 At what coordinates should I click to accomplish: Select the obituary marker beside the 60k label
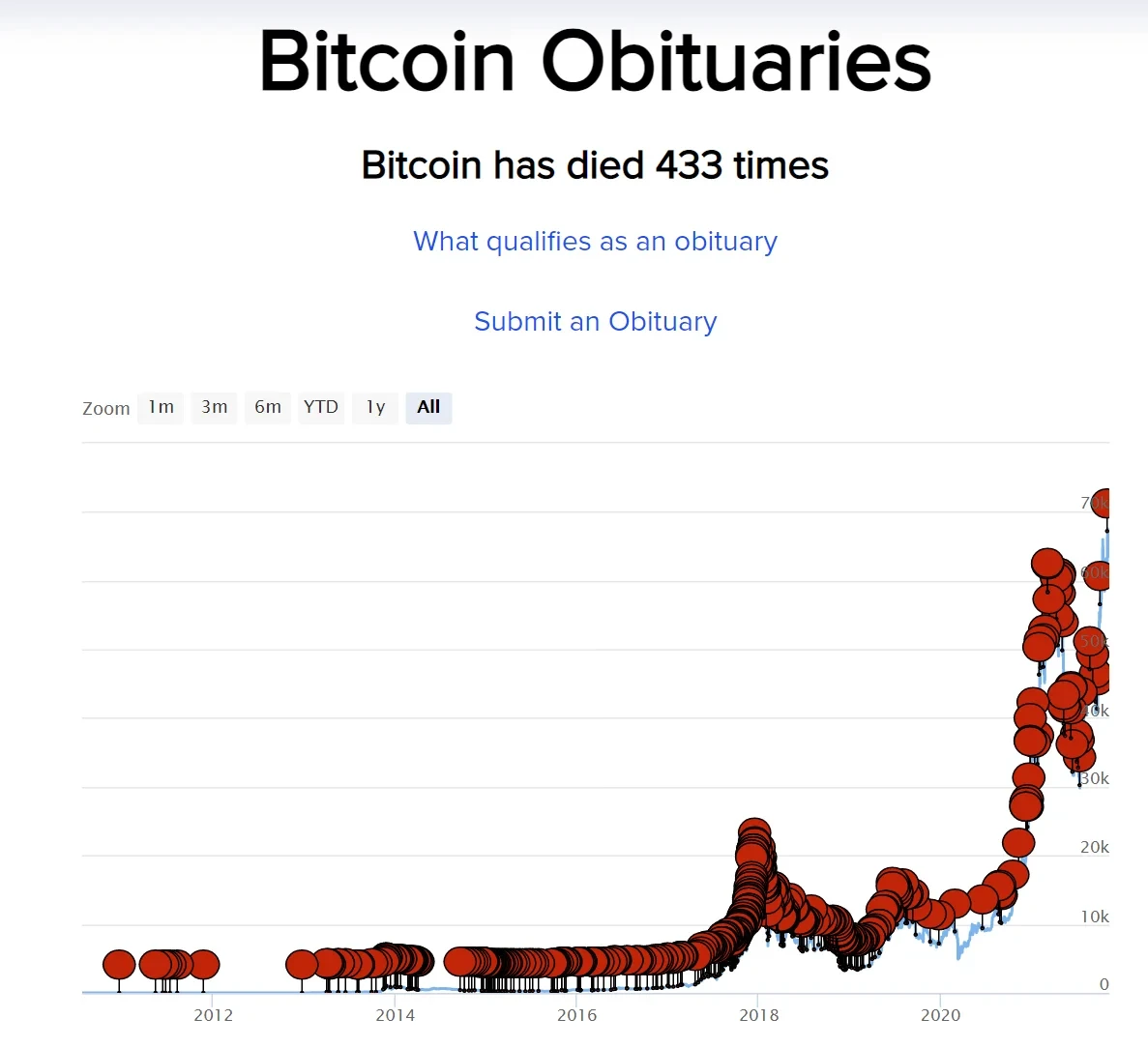pos(1099,575)
